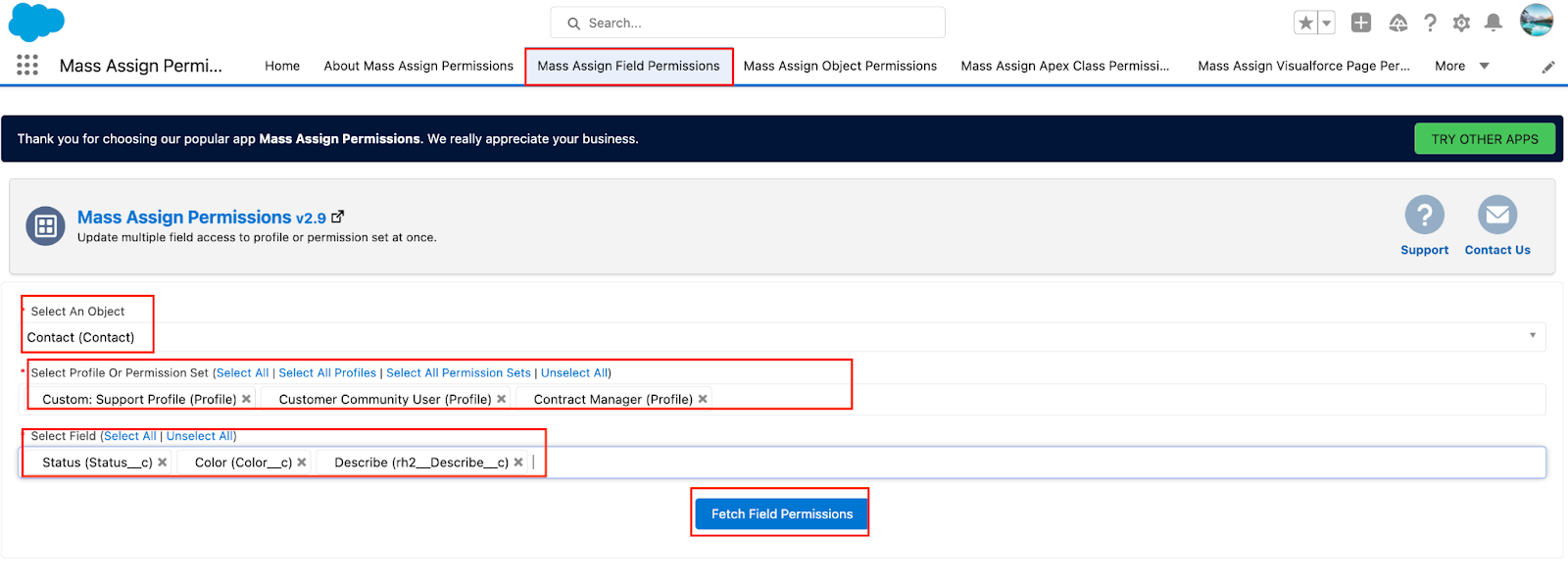Viewport: 1568px width, 585px height.
Task: Click Unselect All for profiles or permission sets
Action: (x=574, y=373)
